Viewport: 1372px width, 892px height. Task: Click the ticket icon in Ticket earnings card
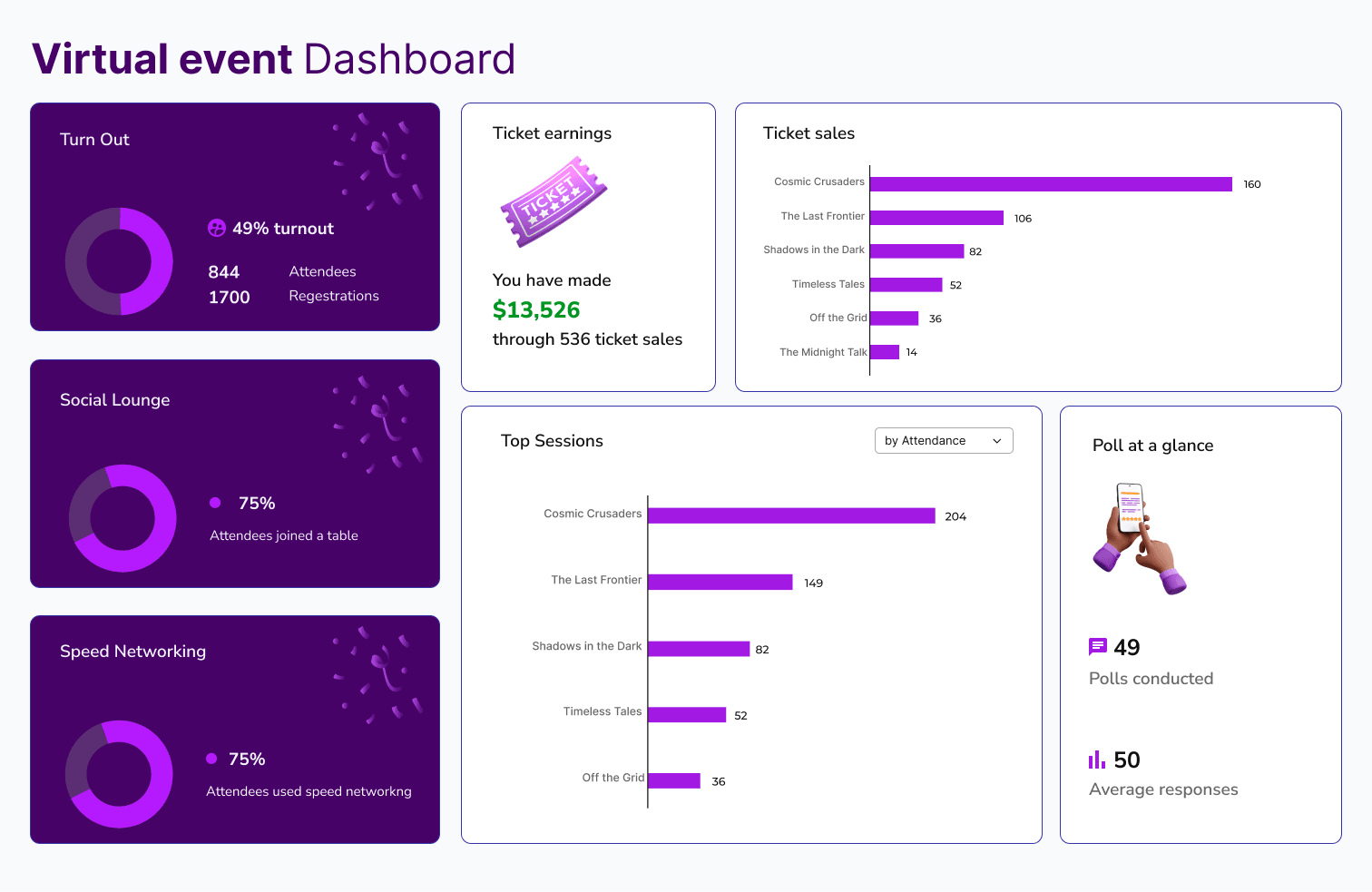(x=554, y=201)
